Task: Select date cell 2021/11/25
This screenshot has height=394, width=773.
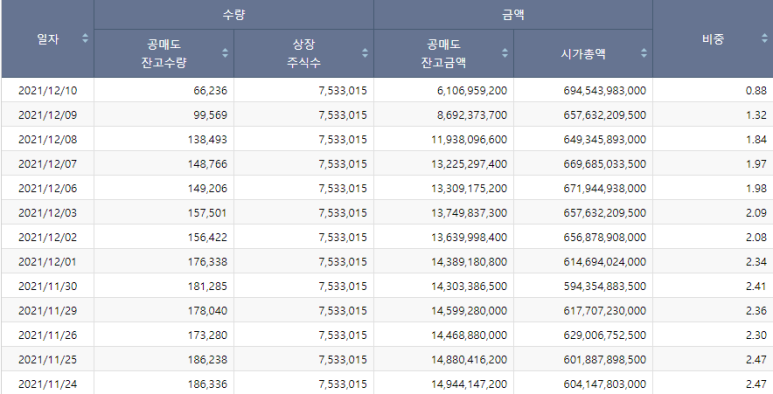Action: click(48, 359)
